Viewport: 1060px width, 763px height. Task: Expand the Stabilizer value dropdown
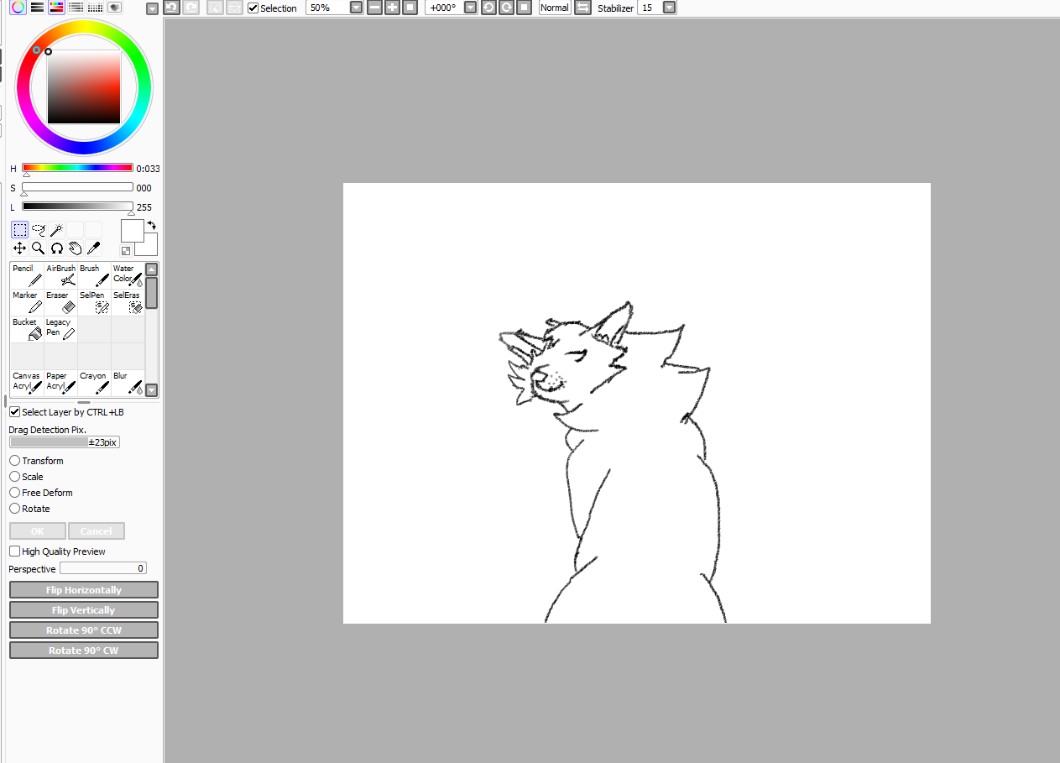click(x=669, y=7)
